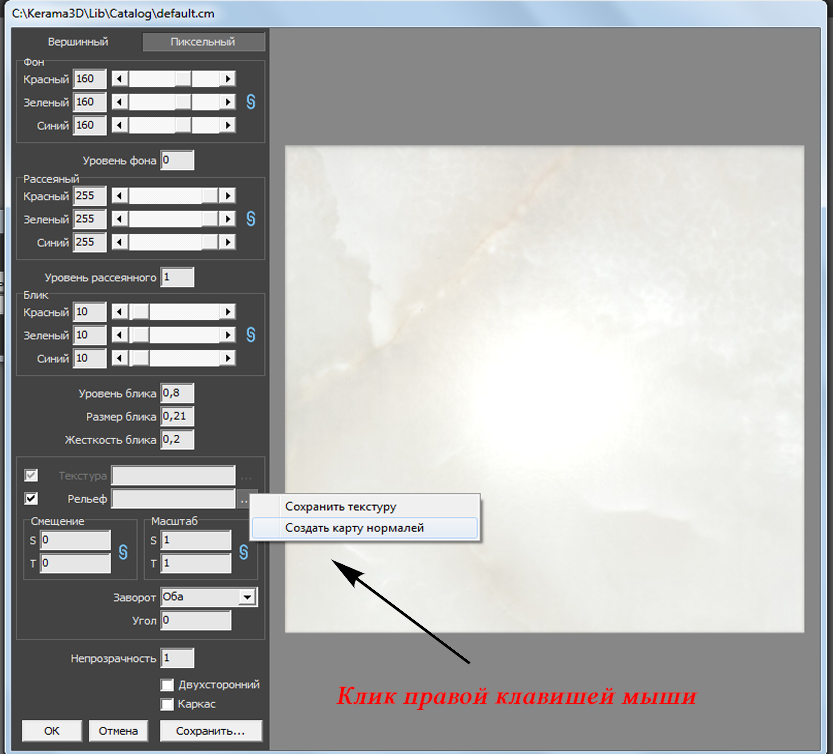Switch to the Вершинный tab
This screenshot has height=754, width=833.
pos(78,42)
